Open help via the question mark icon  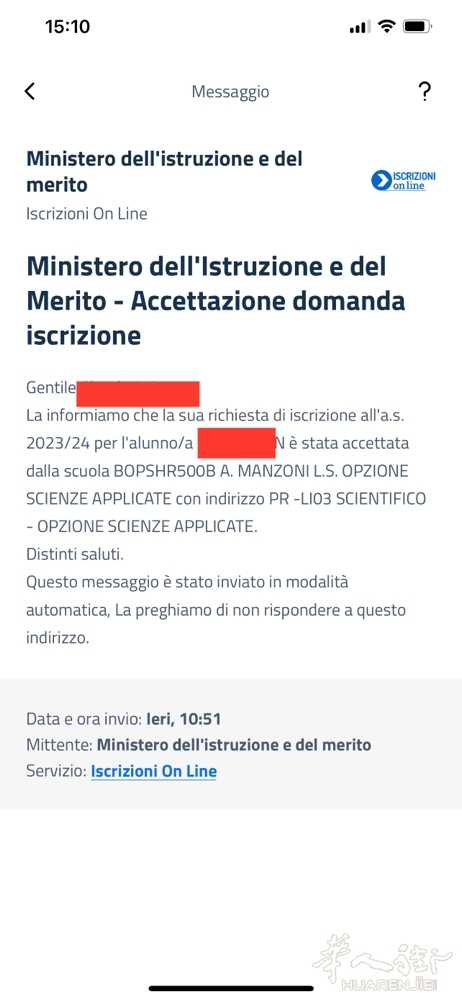tap(424, 91)
